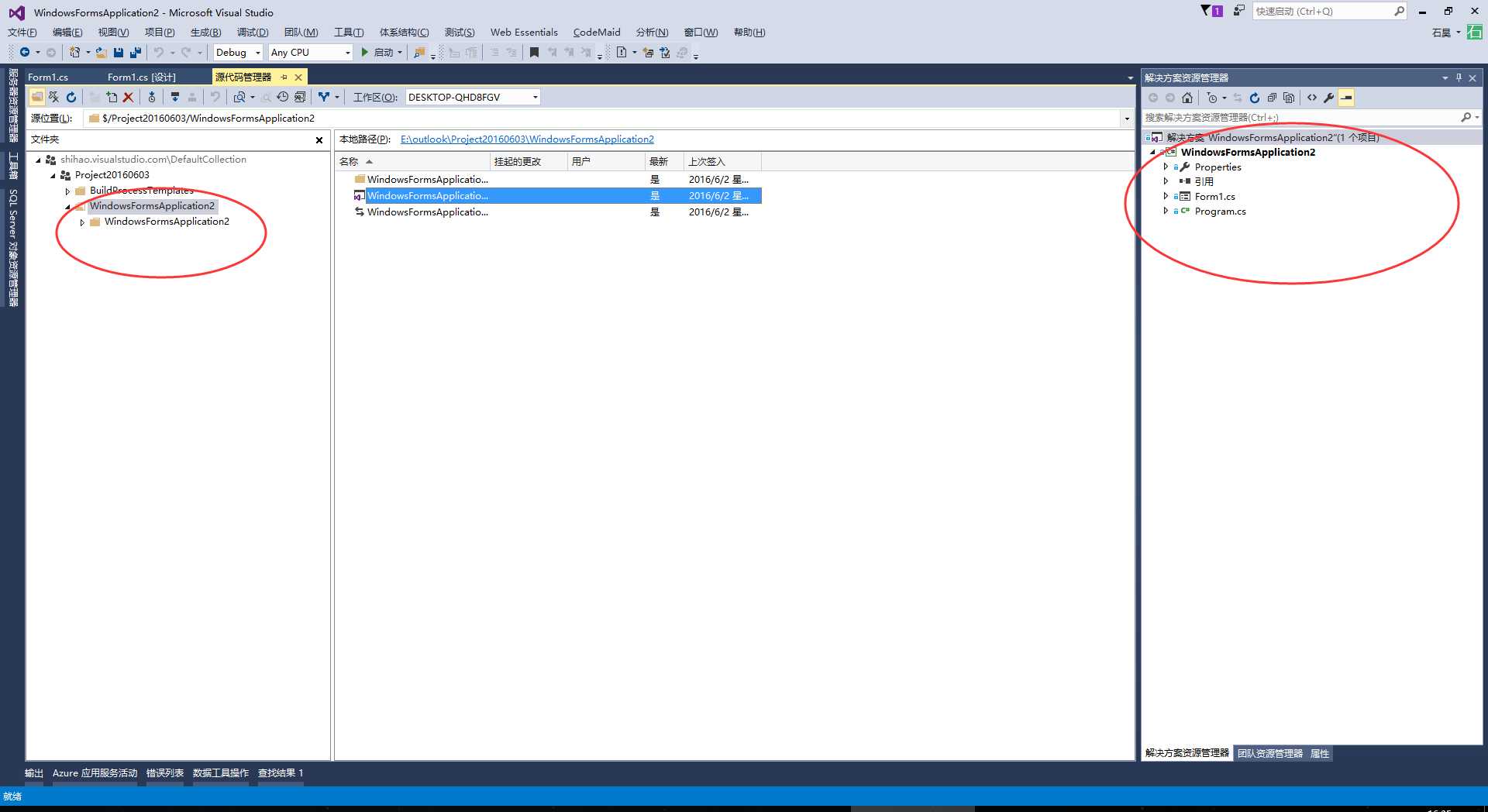This screenshot has width=1488, height=812.
Task: Expand the BuildProcessTemplates folder node
Action: tap(67, 191)
